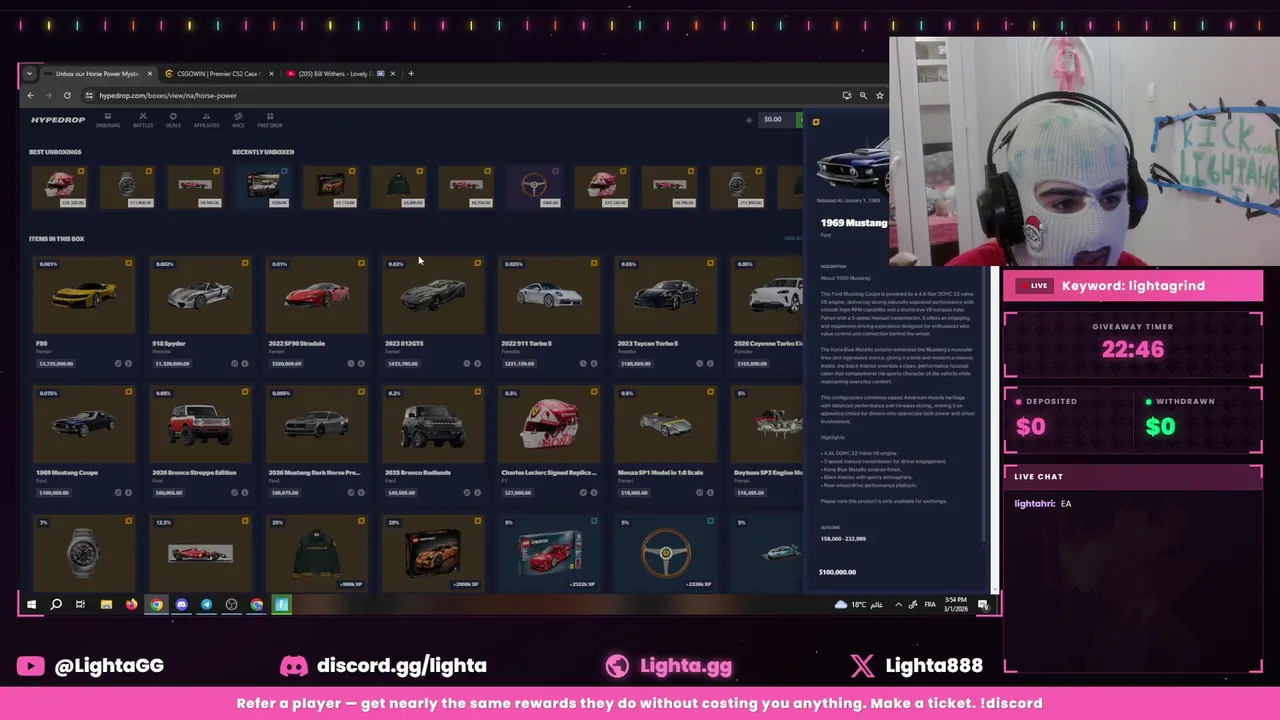Open the Monza SP1 Model card

pyautogui.click(x=666, y=442)
